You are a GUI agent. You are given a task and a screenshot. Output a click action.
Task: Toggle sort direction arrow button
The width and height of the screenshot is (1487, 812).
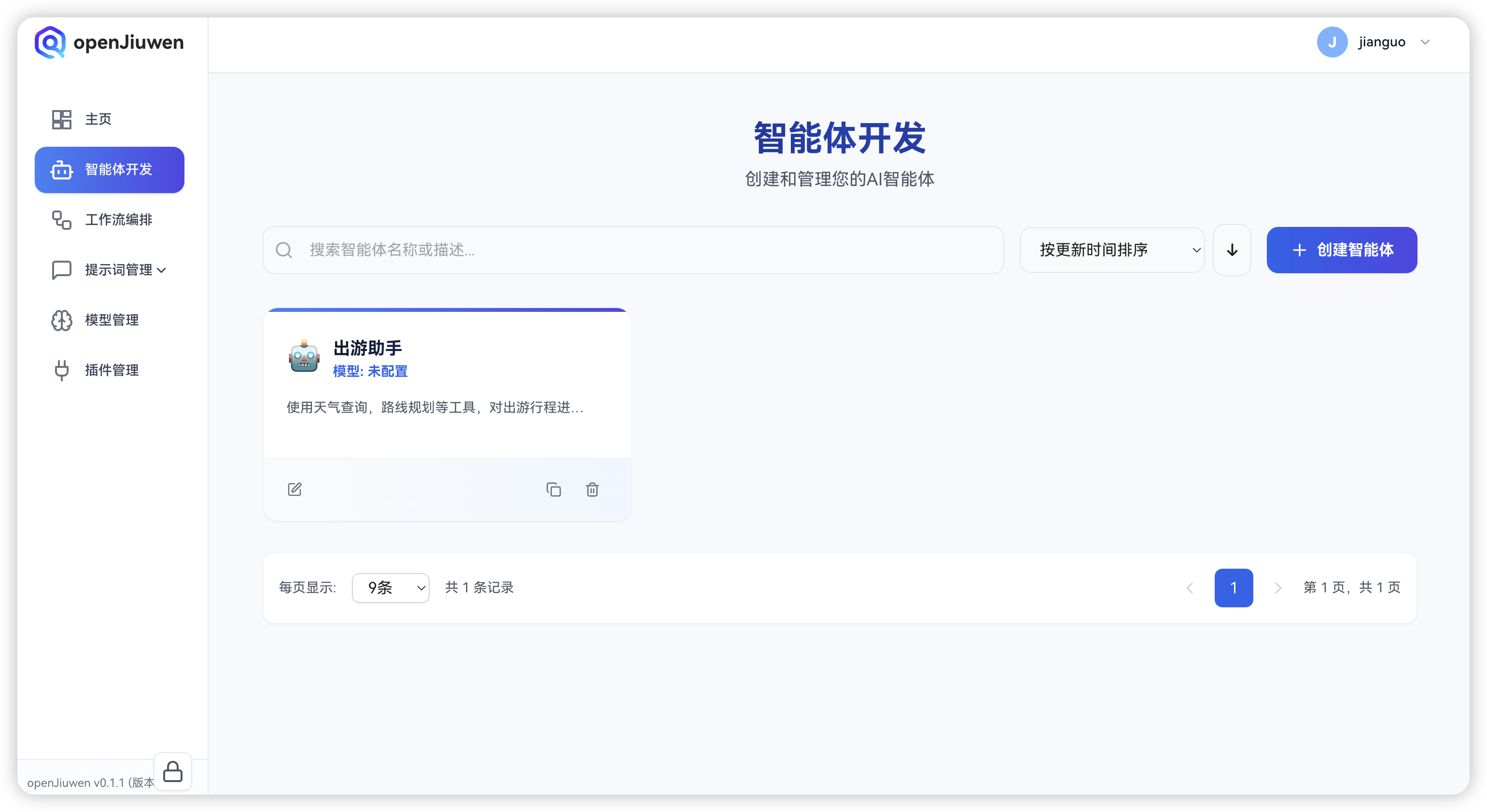[x=1232, y=250]
